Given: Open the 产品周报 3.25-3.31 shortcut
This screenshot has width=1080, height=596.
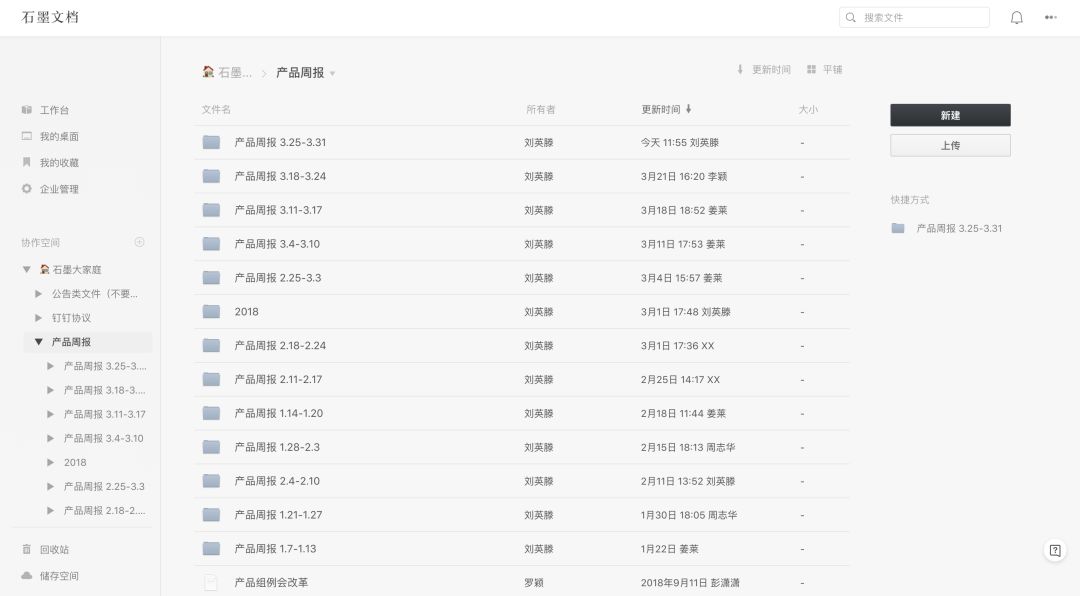Looking at the screenshot, I should click(946, 228).
